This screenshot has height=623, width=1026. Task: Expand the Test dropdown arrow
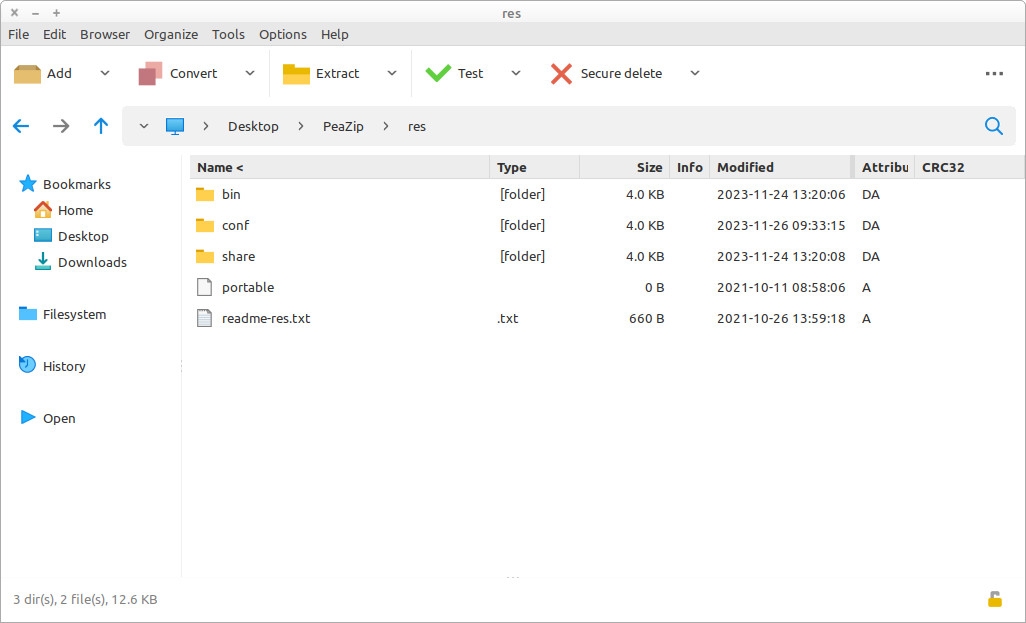[x=516, y=73]
